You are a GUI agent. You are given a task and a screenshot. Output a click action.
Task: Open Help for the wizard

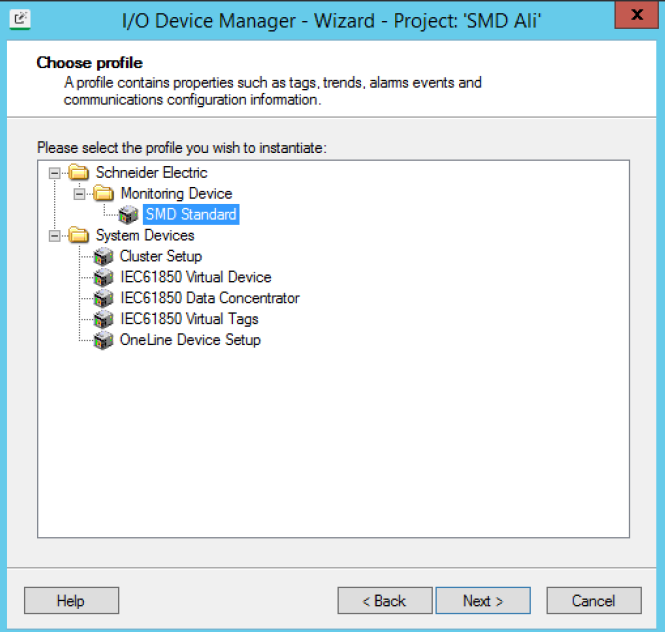point(71,601)
